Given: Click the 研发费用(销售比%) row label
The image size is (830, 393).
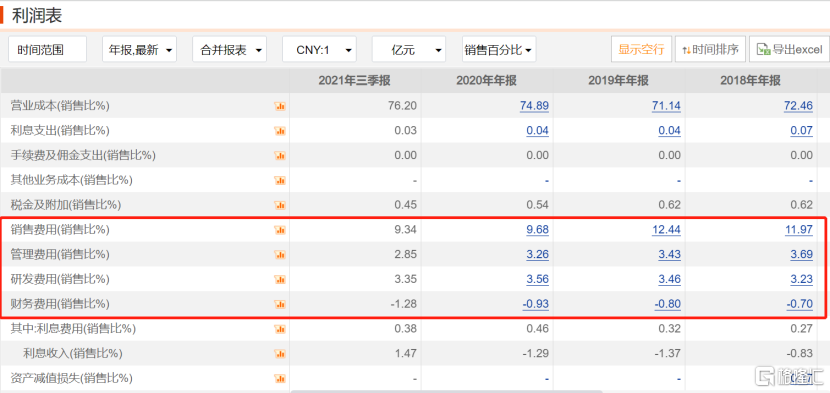Looking at the screenshot, I should tap(60, 280).
